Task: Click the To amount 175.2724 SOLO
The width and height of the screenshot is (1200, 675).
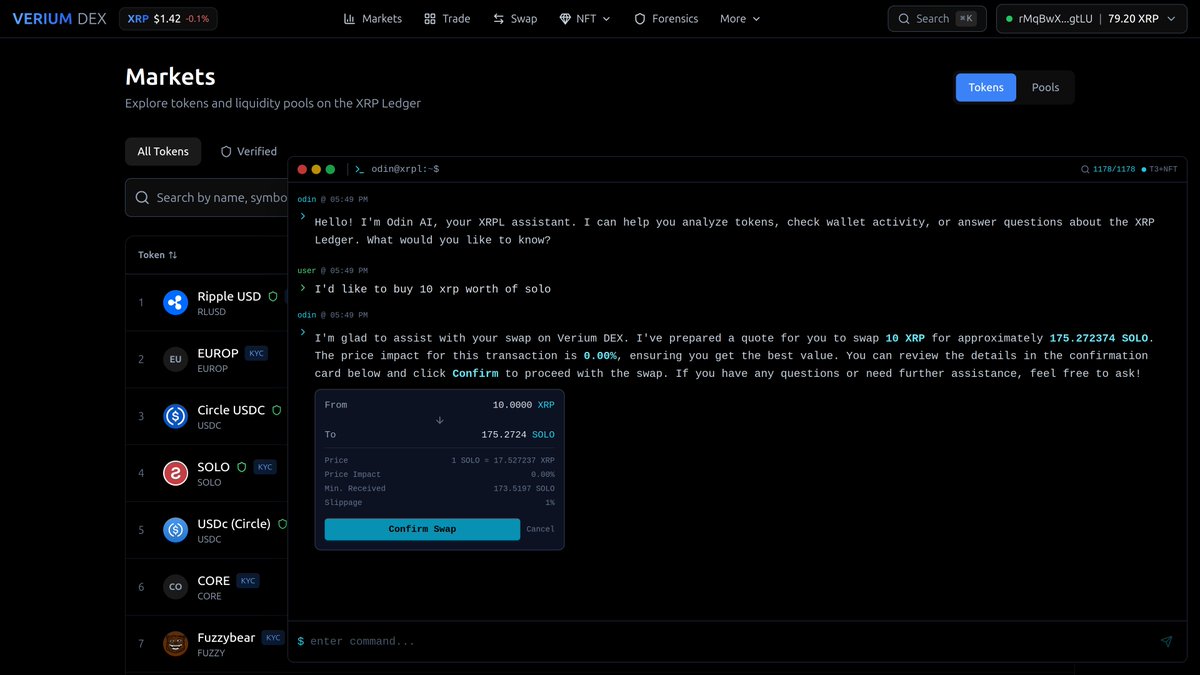Action: tap(518, 435)
